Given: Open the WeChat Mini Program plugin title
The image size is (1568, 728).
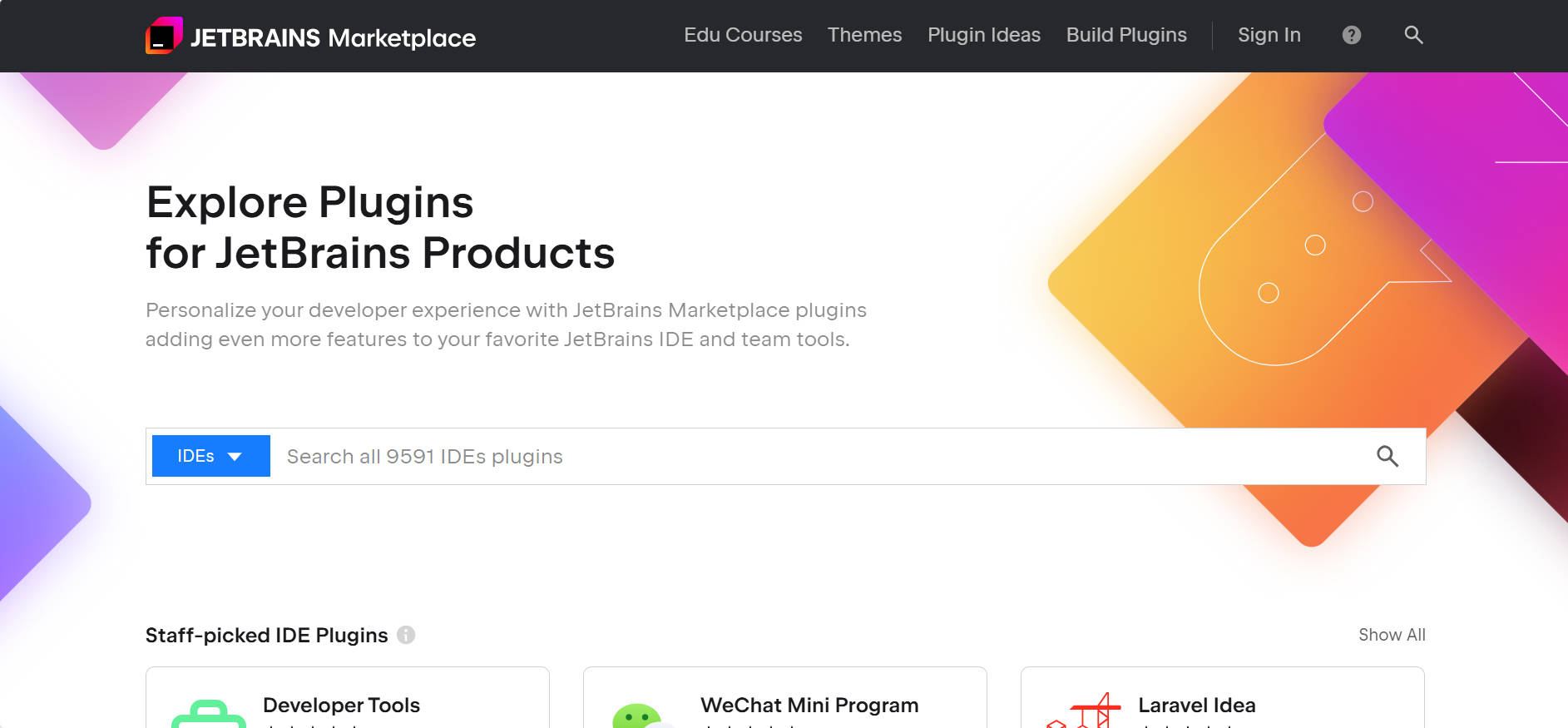Looking at the screenshot, I should click(809, 706).
